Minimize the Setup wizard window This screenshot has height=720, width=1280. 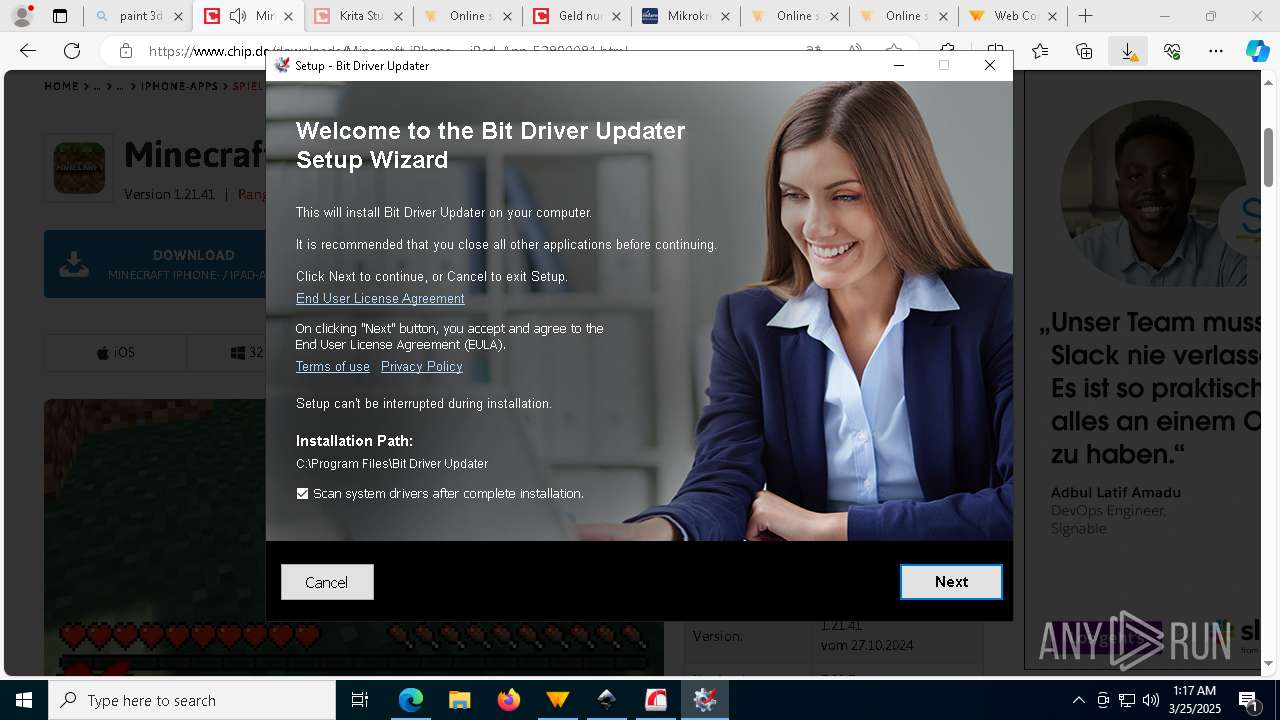[x=899, y=65]
